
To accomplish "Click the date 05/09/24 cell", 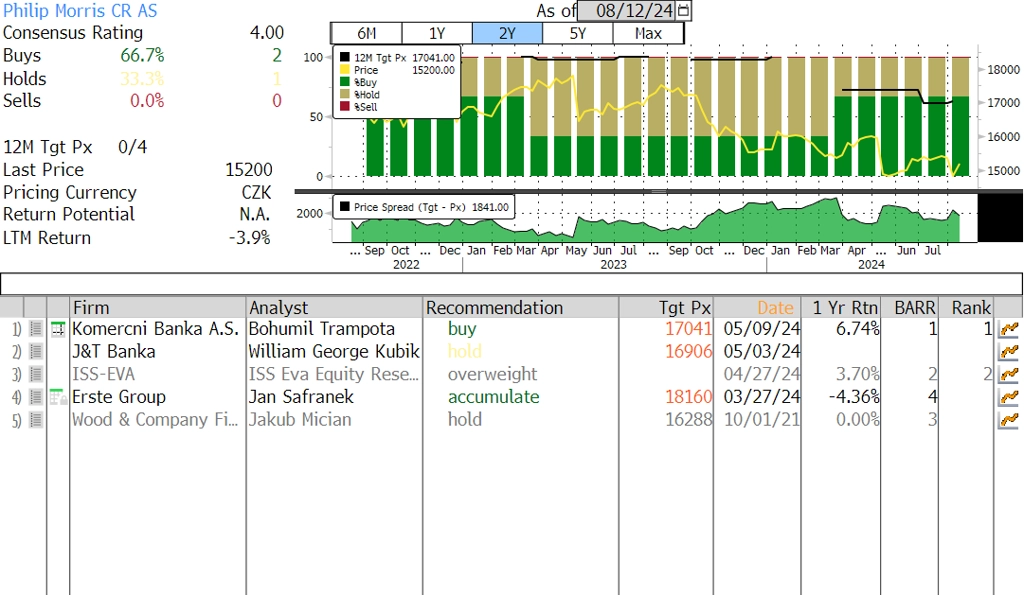I will (x=761, y=329).
